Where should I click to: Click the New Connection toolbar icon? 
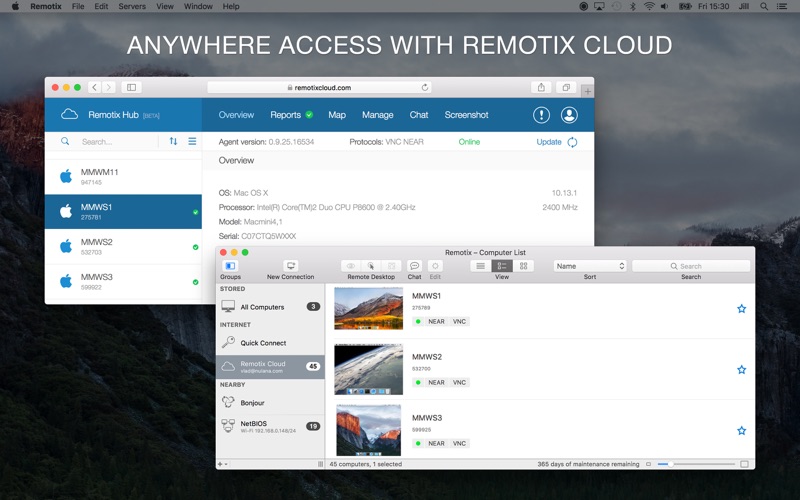[x=290, y=266]
